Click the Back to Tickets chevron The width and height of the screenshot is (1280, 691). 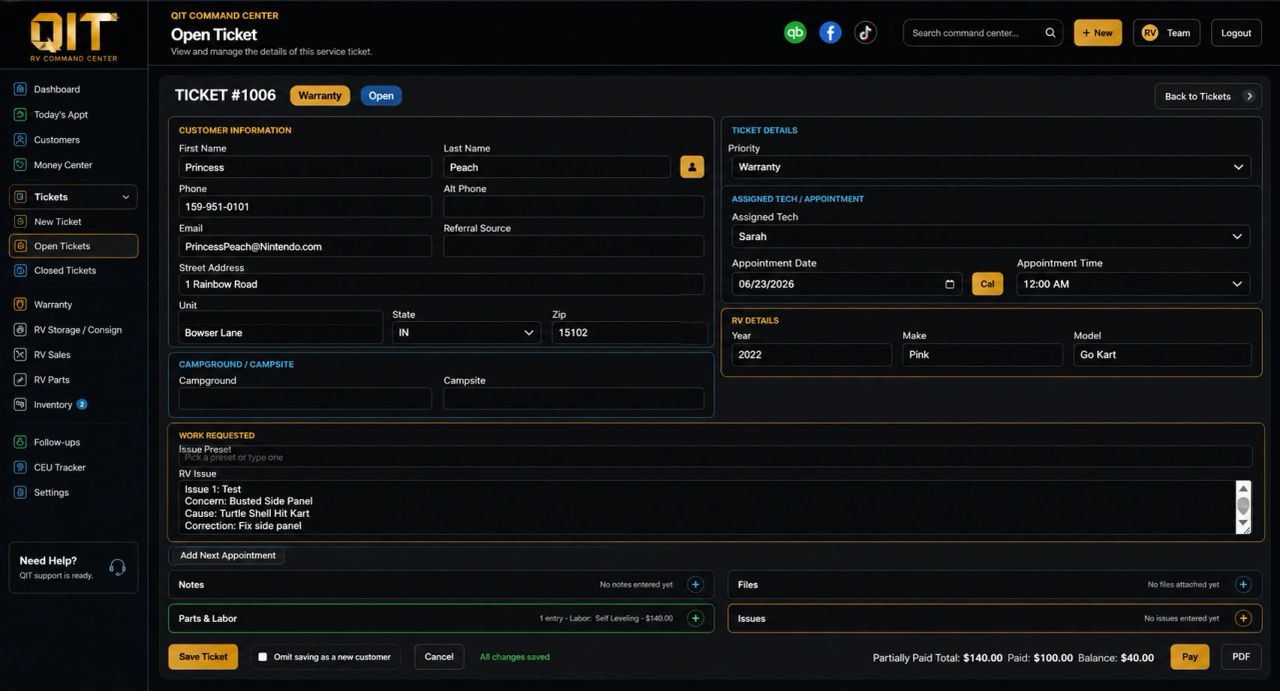pos(1249,96)
